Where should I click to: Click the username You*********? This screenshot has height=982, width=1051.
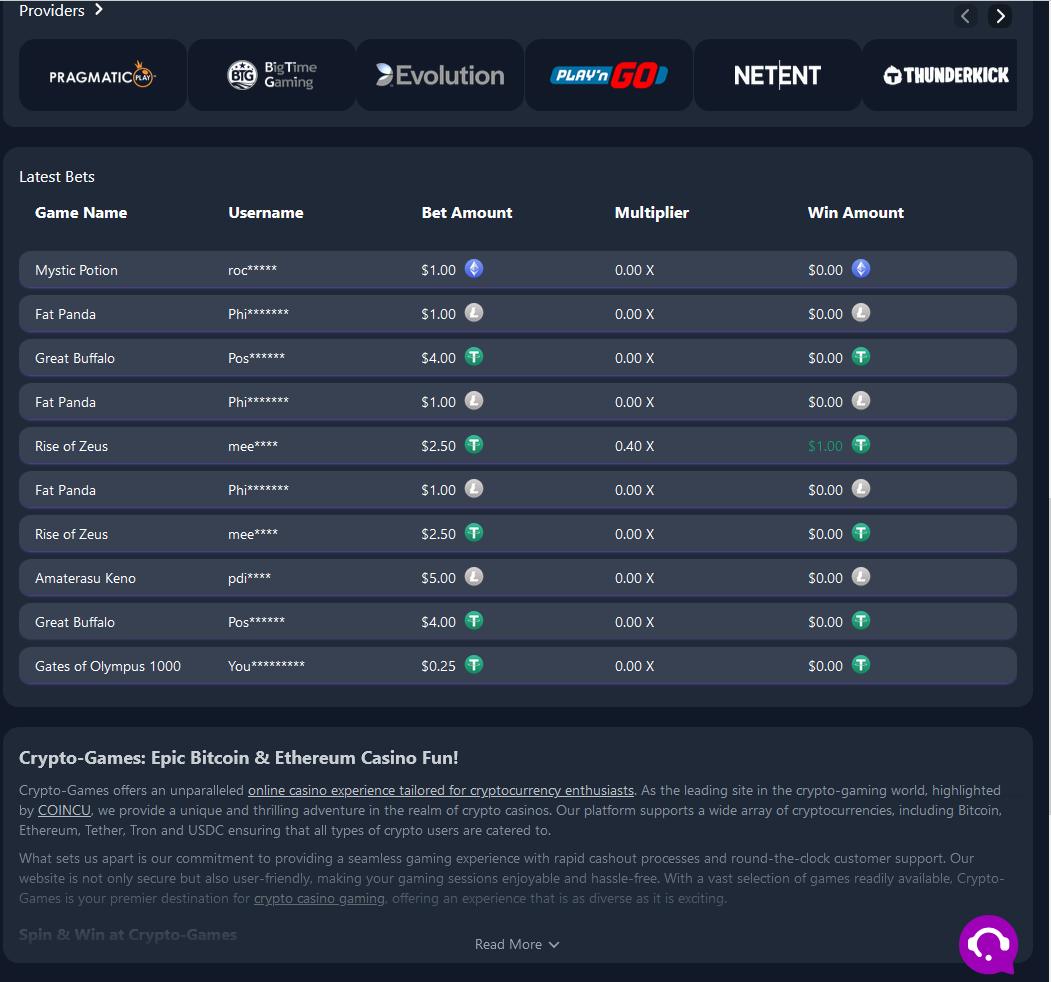pos(266,666)
